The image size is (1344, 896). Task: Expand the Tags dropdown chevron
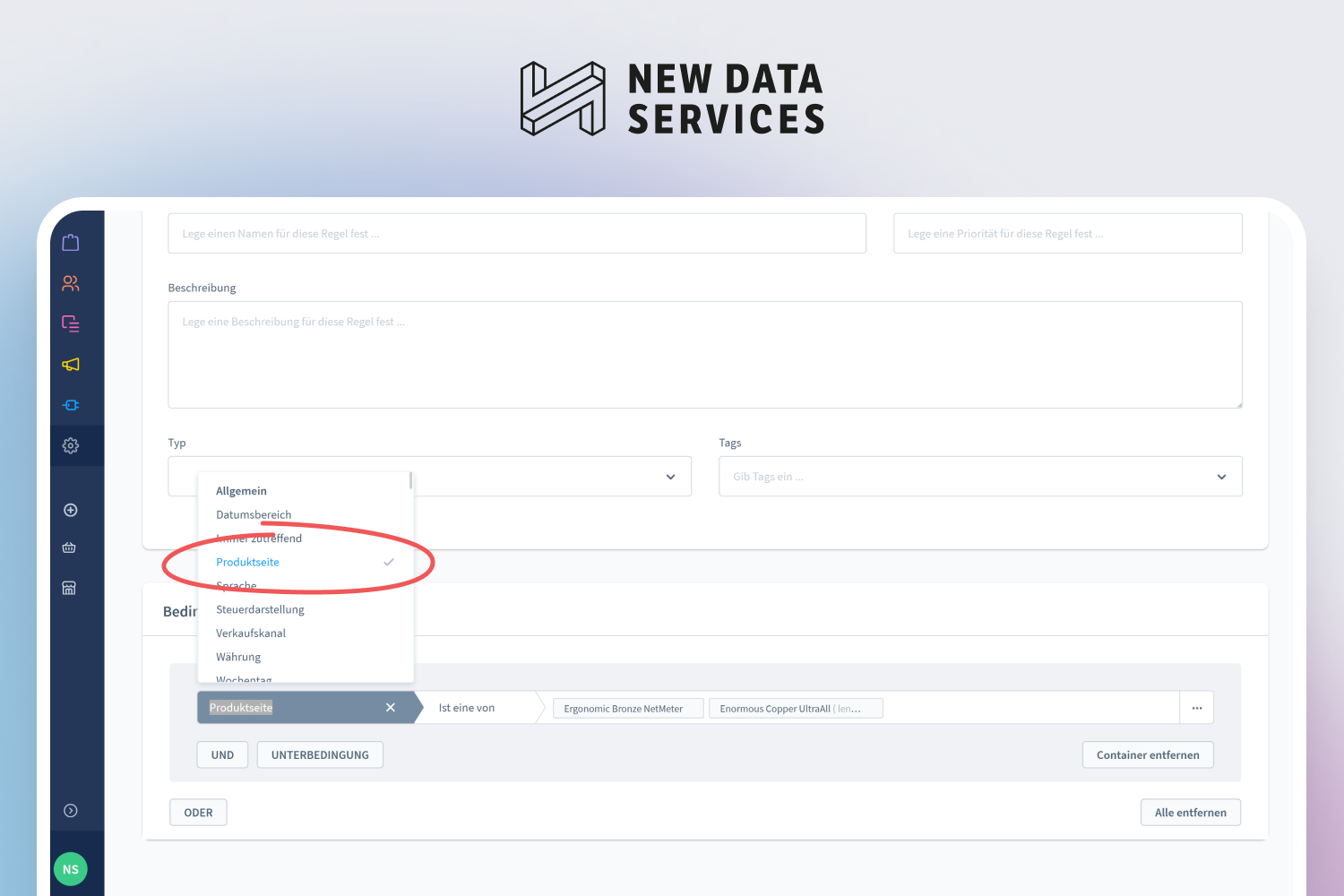pyautogui.click(x=1221, y=477)
